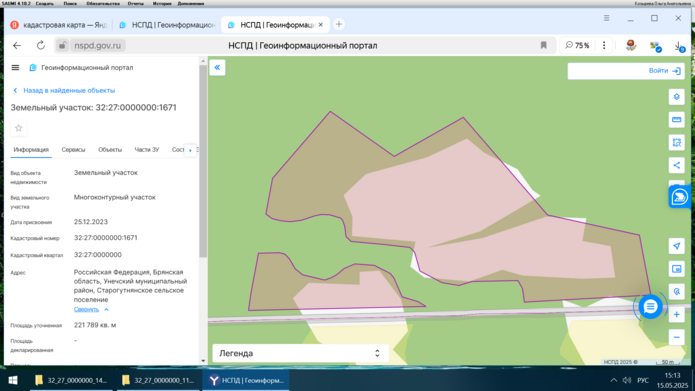Open the map overview window tool
The image size is (695, 391).
(676, 269)
